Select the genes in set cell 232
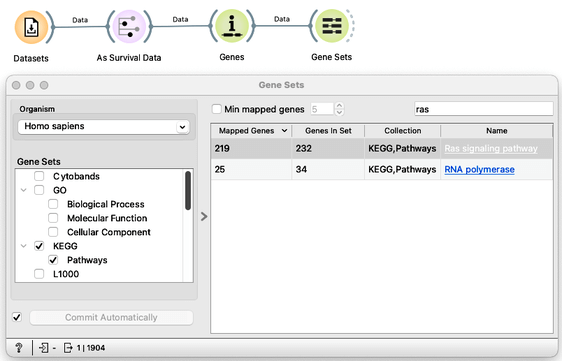Image resolution: width=562 pixels, height=361 pixels. [328, 148]
